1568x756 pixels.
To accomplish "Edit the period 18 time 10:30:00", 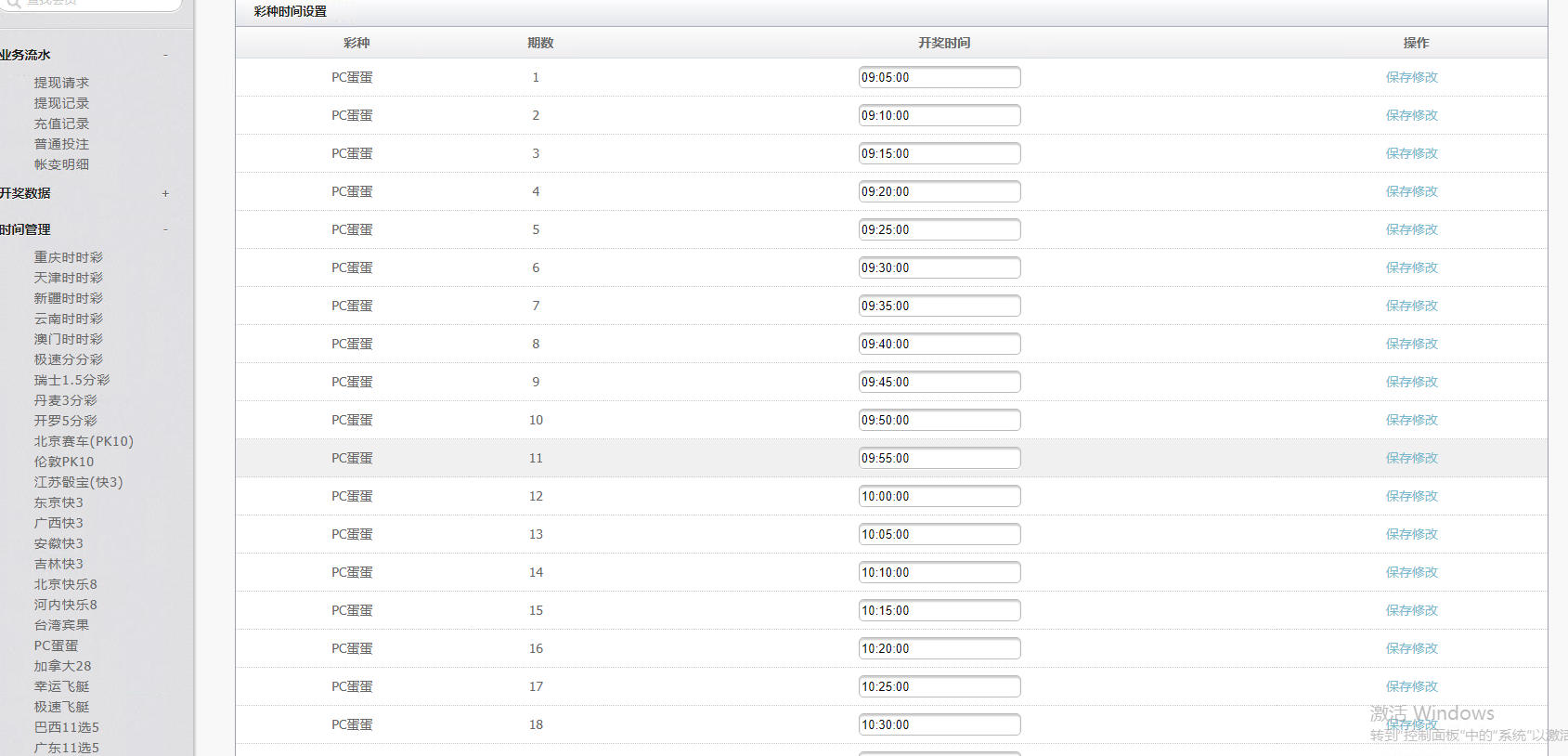I will (939, 724).
